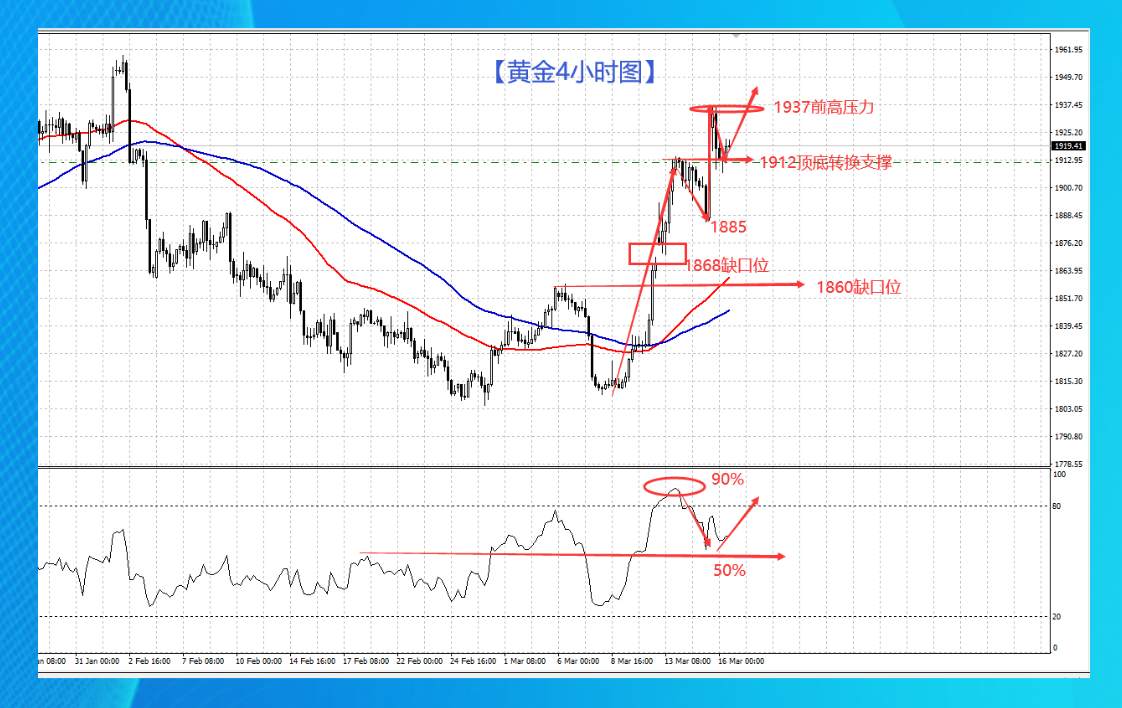Click the 1961.95 price axis label

coord(1069,50)
